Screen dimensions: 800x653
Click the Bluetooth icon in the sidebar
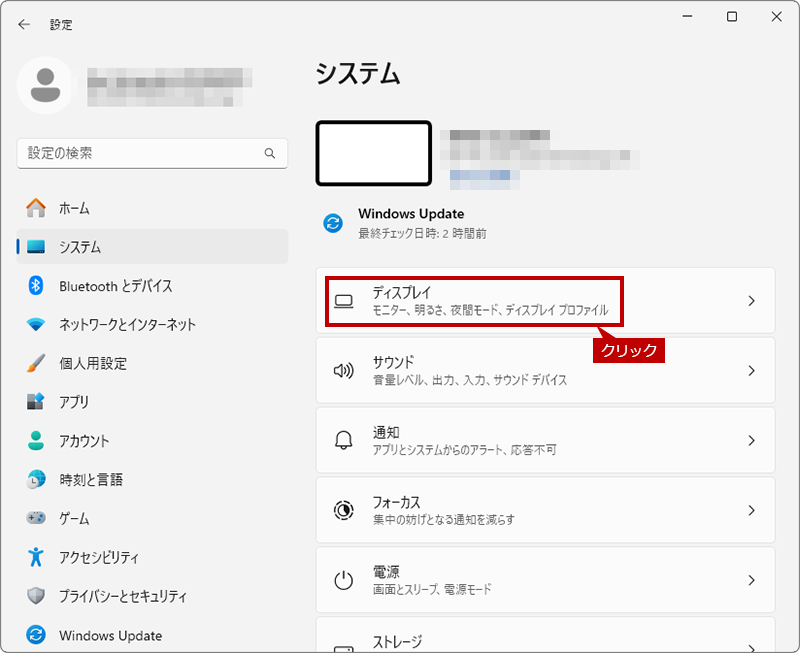[36, 286]
